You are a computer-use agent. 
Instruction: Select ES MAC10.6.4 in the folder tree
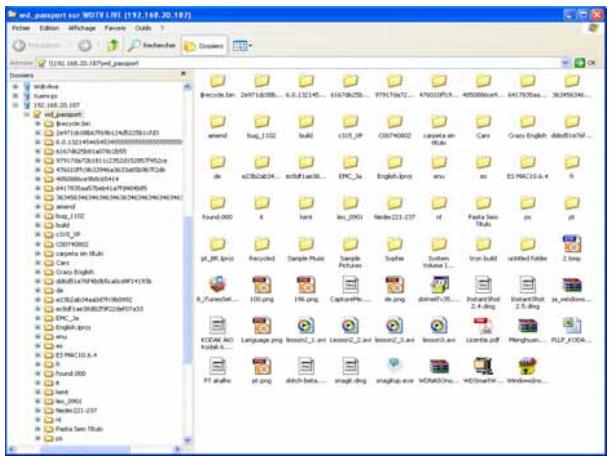(76, 355)
